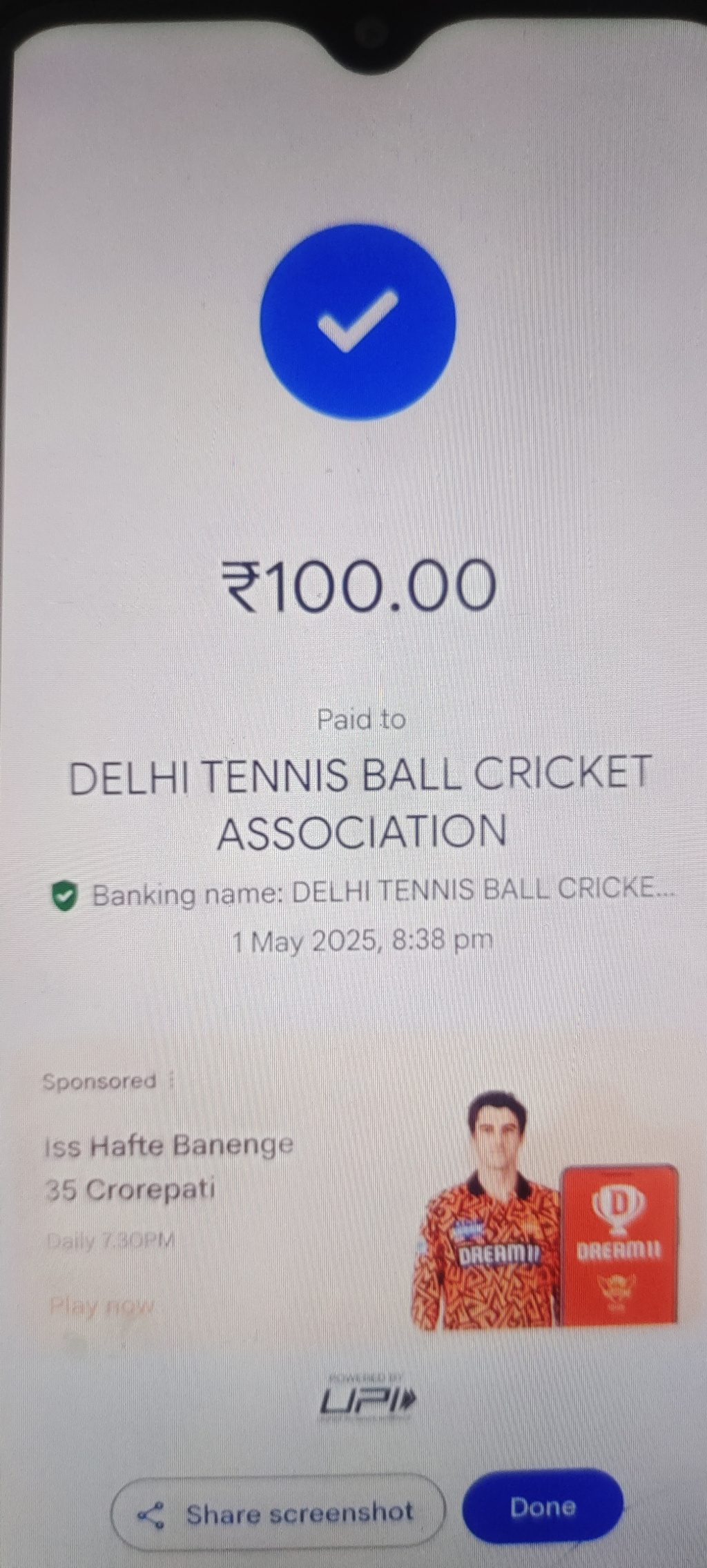This screenshot has width=707, height=1568.
Task: Open the Sponsored ad options dots
Action: pyautogui.click(x=171, y=1081)
